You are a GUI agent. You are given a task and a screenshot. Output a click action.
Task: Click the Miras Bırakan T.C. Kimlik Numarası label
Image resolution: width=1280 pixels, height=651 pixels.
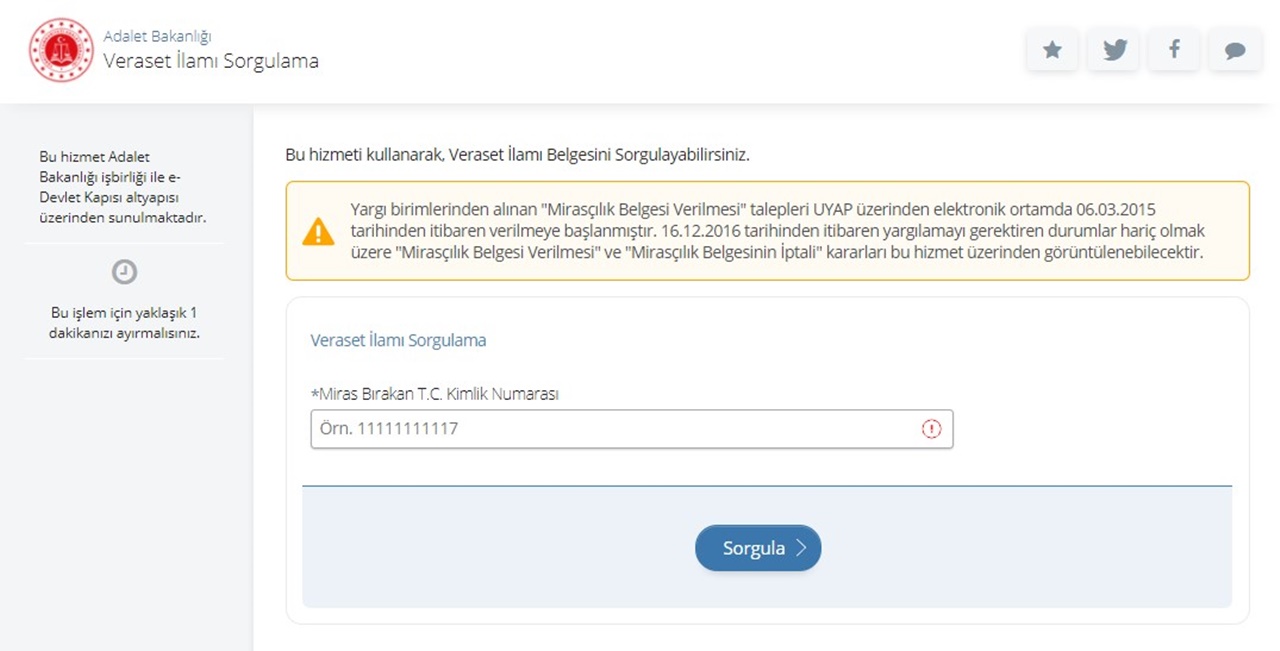tap(434, 394)
